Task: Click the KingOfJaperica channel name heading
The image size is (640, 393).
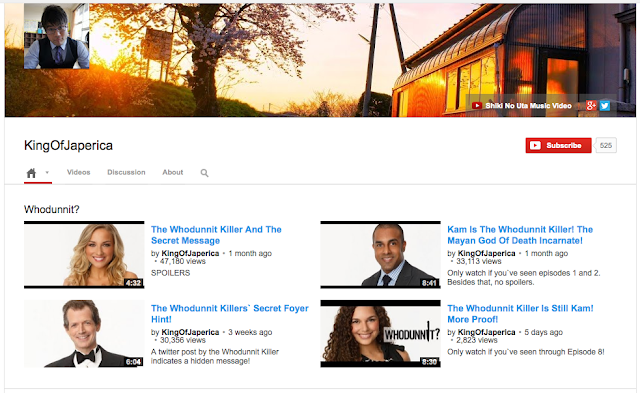Action: (68, 145)
